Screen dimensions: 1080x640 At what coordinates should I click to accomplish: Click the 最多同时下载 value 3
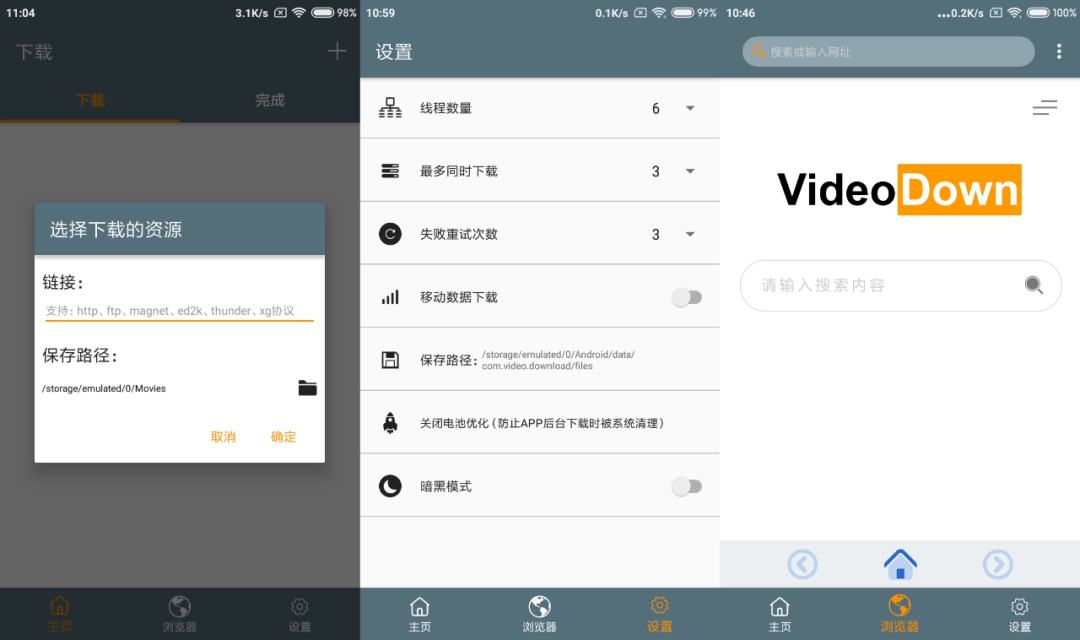pyautogui.click(x=656, y=172)
